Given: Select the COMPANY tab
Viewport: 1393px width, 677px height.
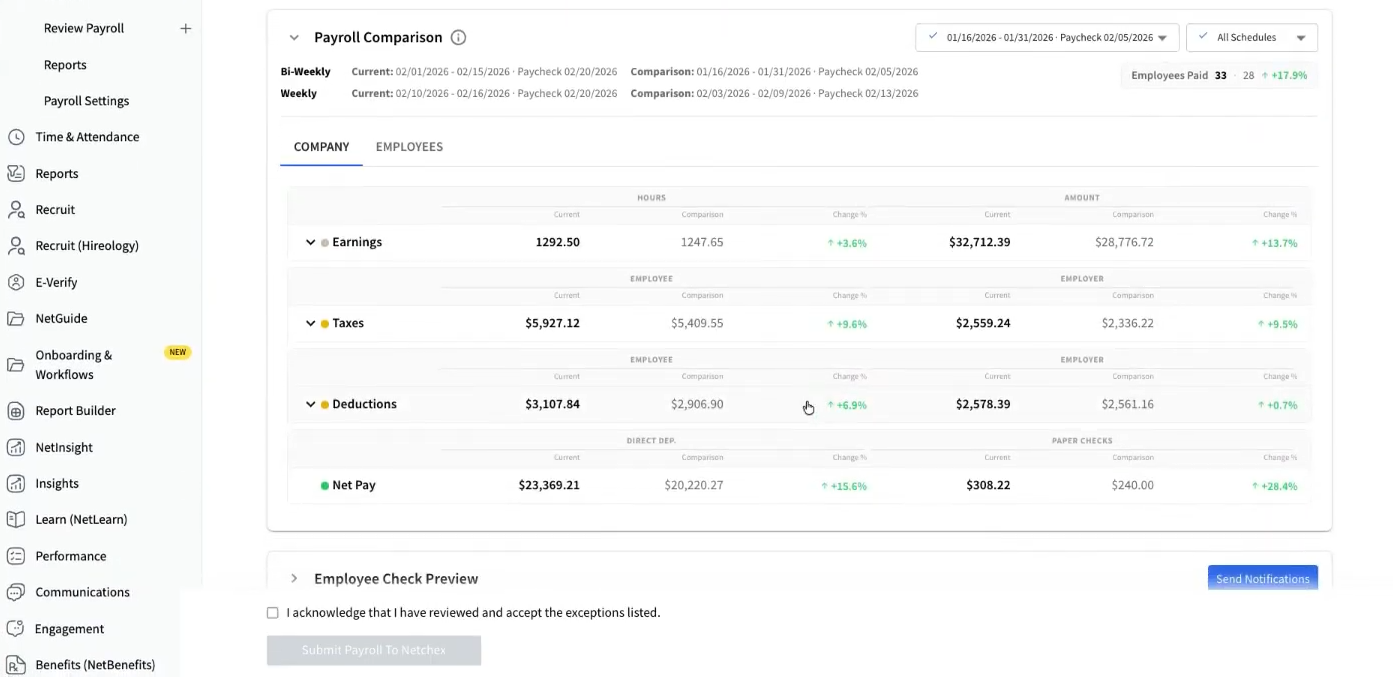Looking at the screenshot, I should (x=321, y=147).
